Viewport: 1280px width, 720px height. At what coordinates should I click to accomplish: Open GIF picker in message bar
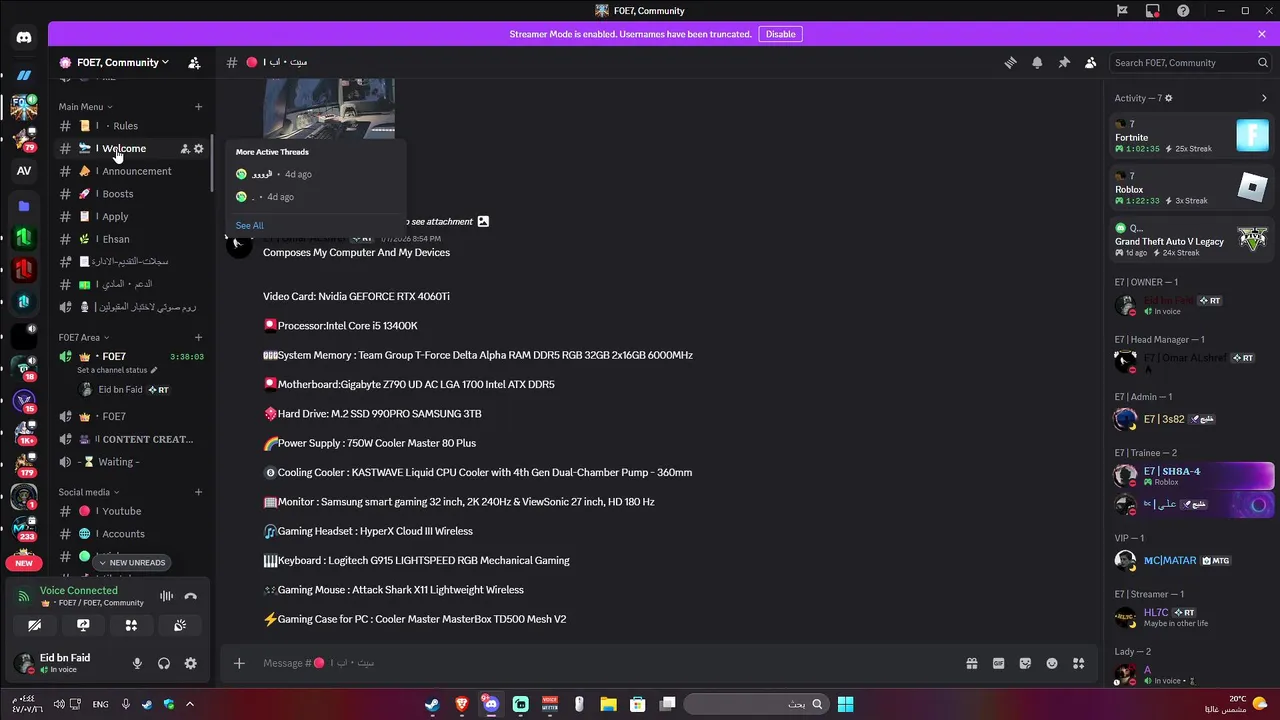[998, 663]
